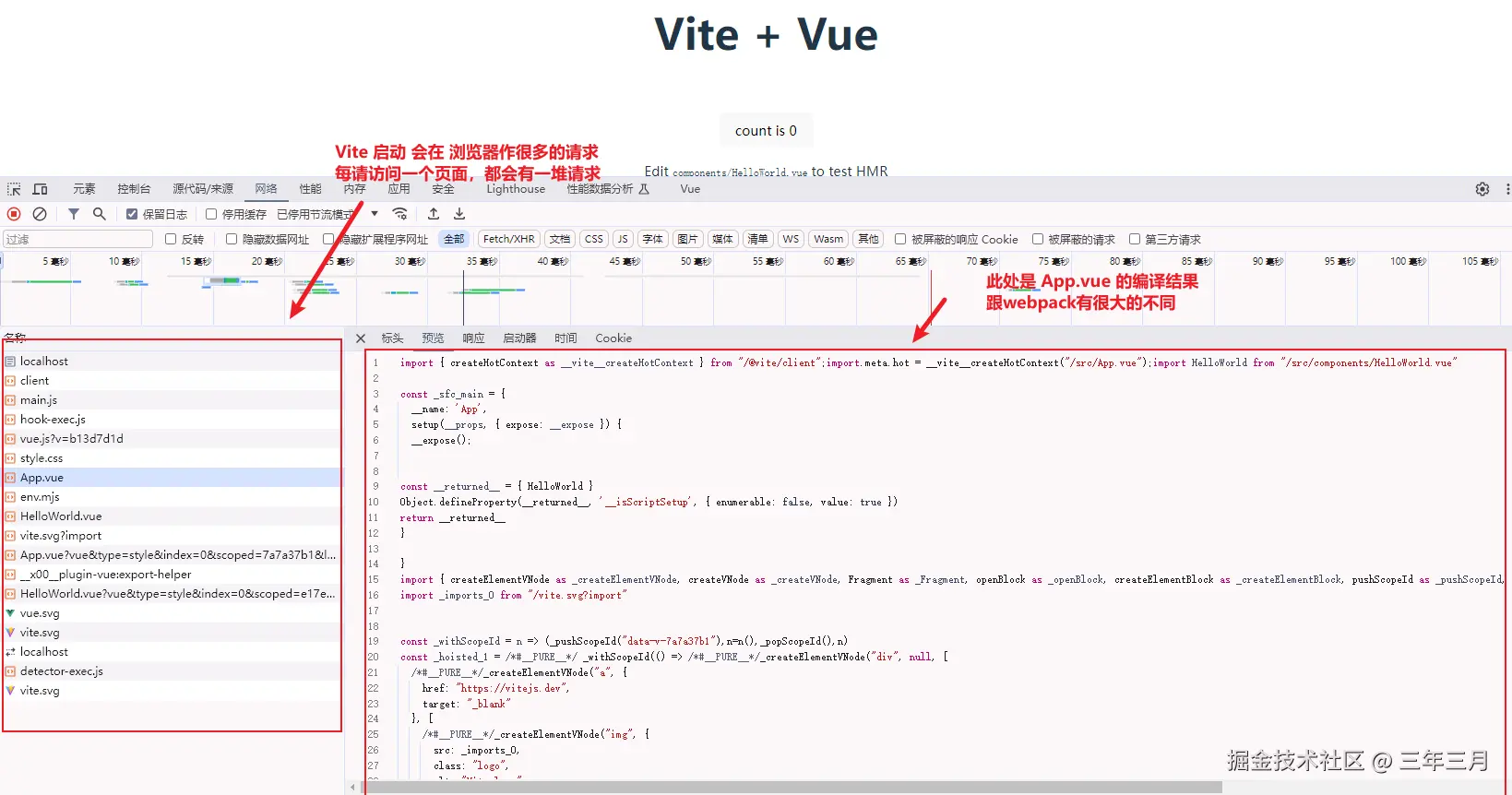The height and width of the screenshot is (795, 1512).
Task: Filter by Fetch/XHR requests
Action: point(508,239)
